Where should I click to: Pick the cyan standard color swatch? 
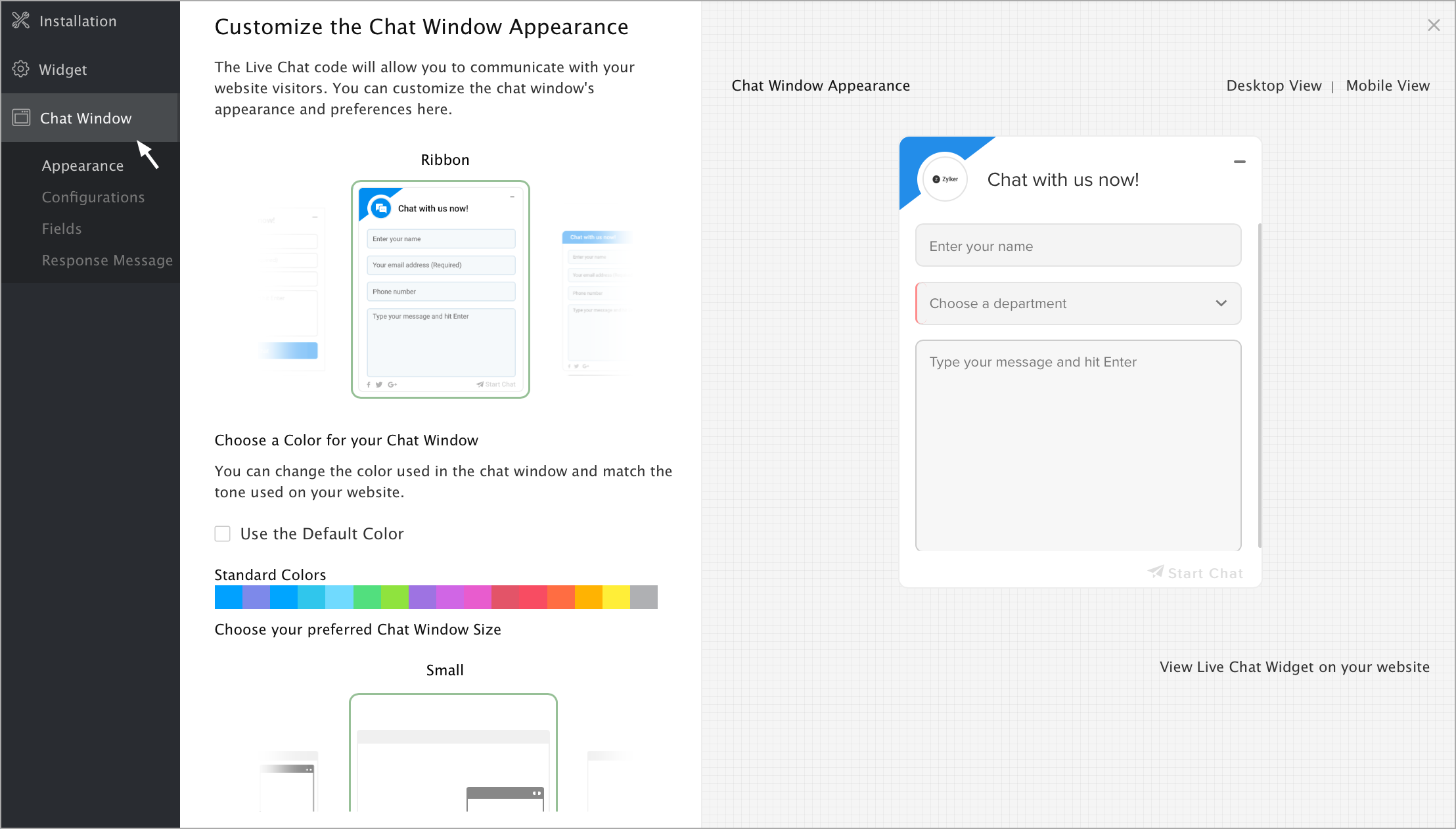click(311, 597)
